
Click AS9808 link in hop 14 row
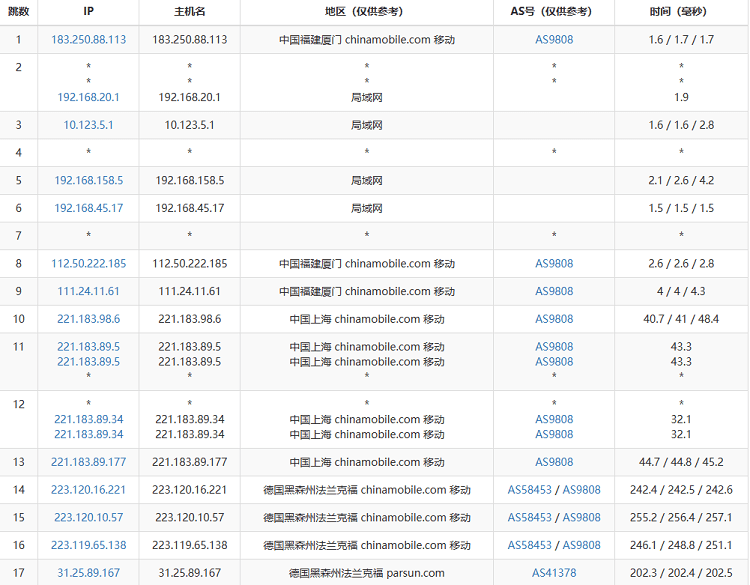coord(581,490)
